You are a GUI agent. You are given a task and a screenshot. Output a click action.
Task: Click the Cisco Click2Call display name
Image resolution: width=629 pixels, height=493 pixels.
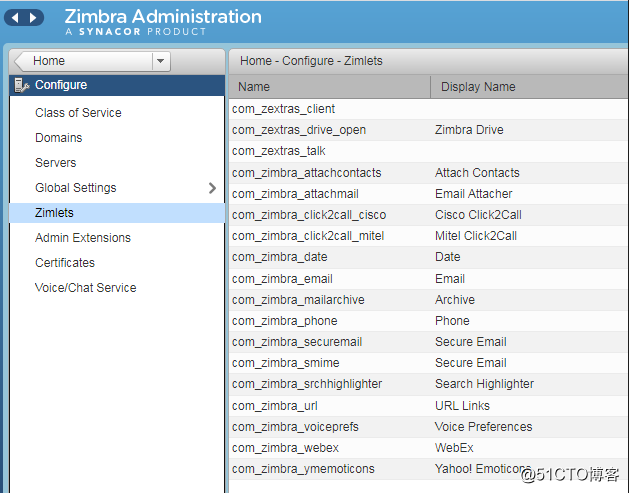[x=479, y=215]
